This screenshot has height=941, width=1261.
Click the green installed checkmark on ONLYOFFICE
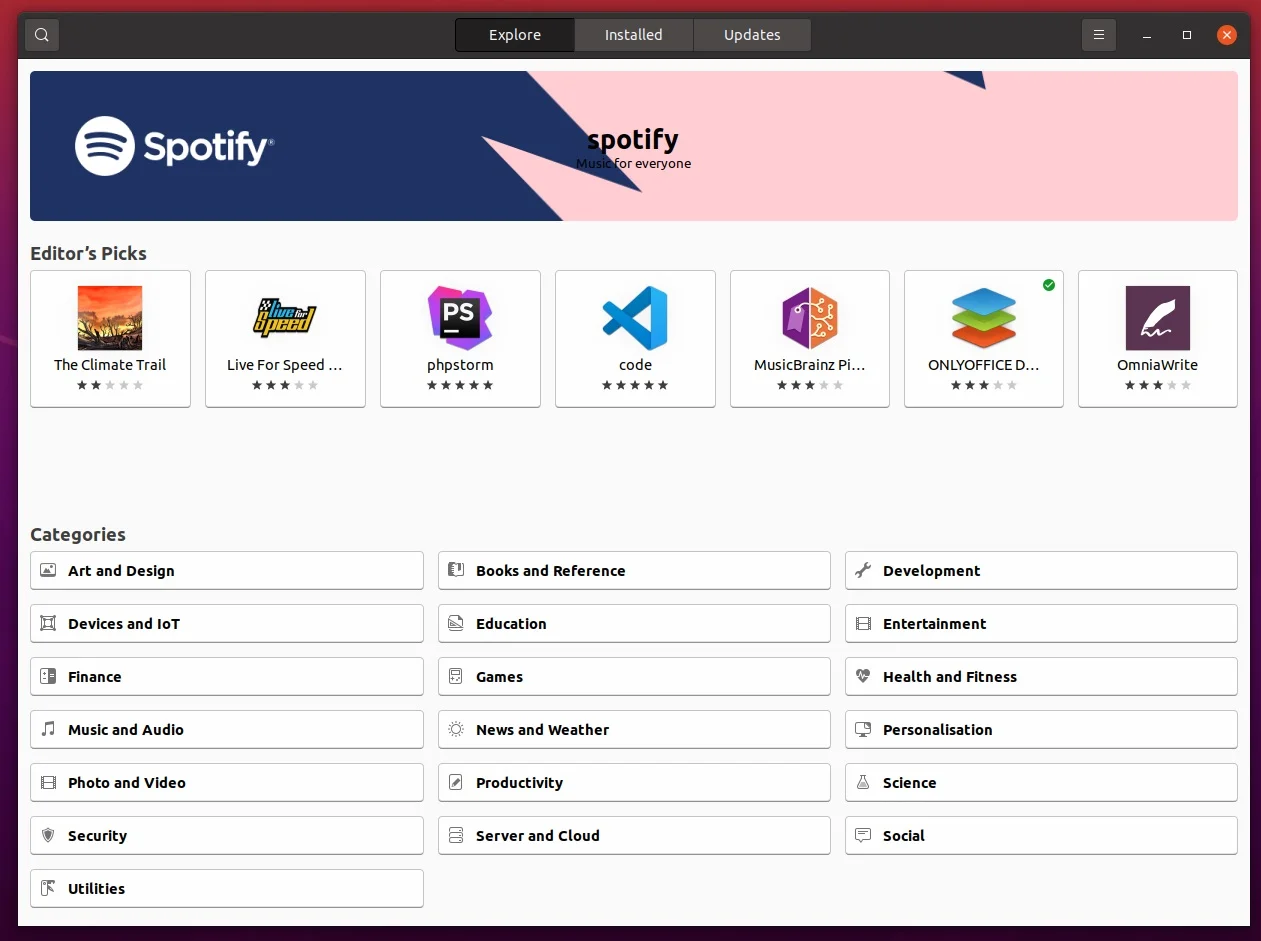pos(1048,285)
